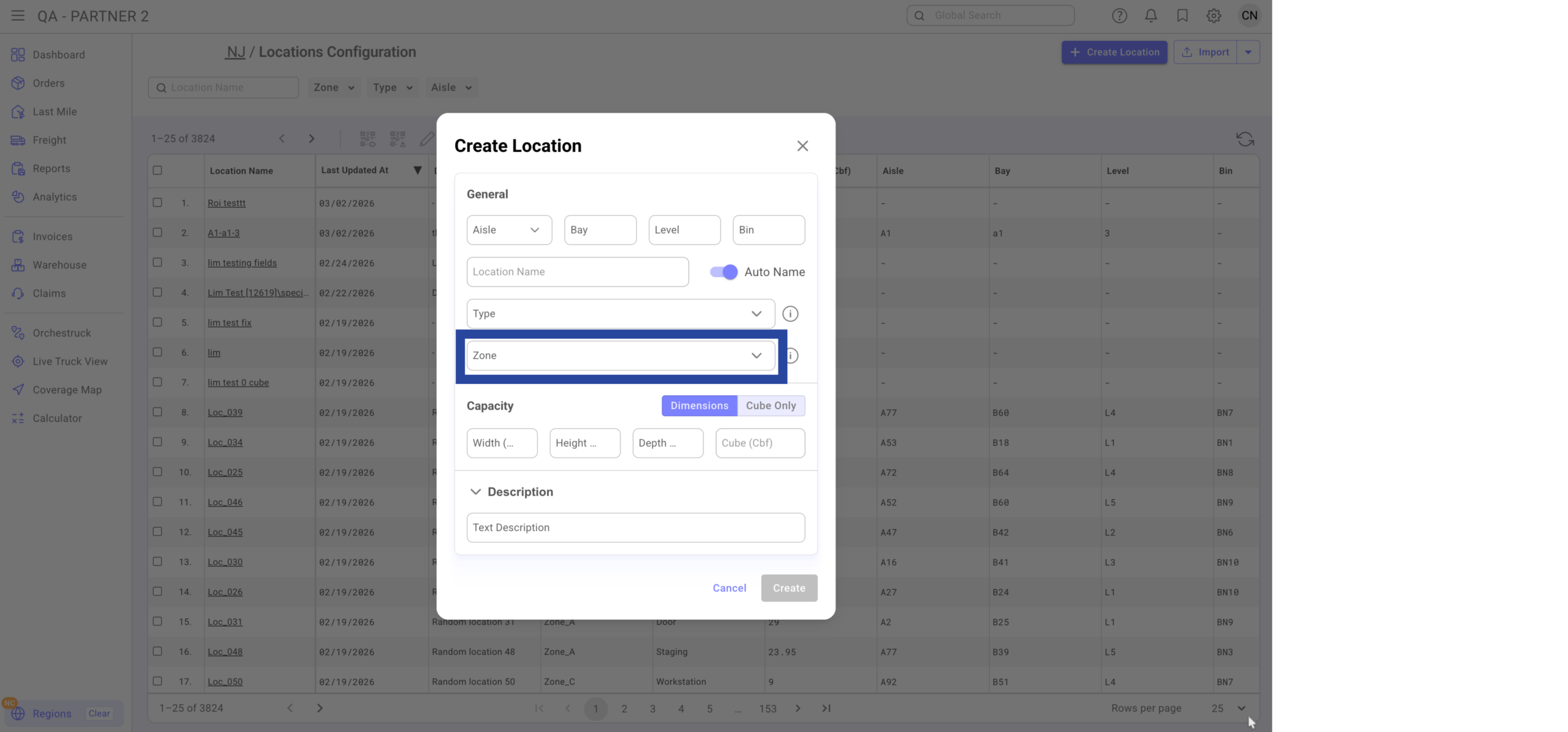
Task: Check the Roi testtt row checkbox
Action: click(157, 203)
